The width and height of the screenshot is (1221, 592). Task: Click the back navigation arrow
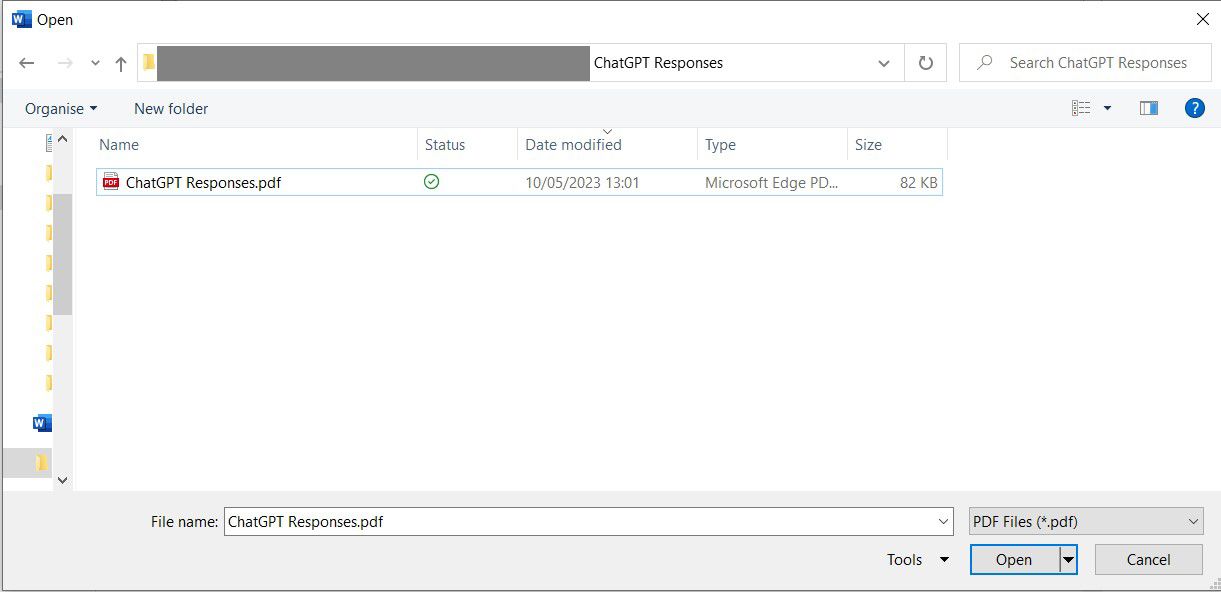[x=27, y=62]
